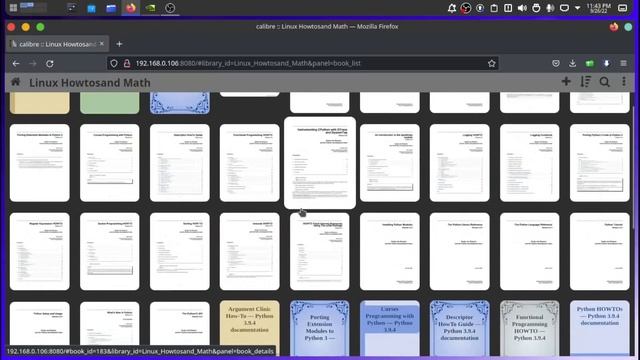This screenshot has width=640, height=360.
Task: Open the clock showing 11:43 PM
Action: click(598, 8)
